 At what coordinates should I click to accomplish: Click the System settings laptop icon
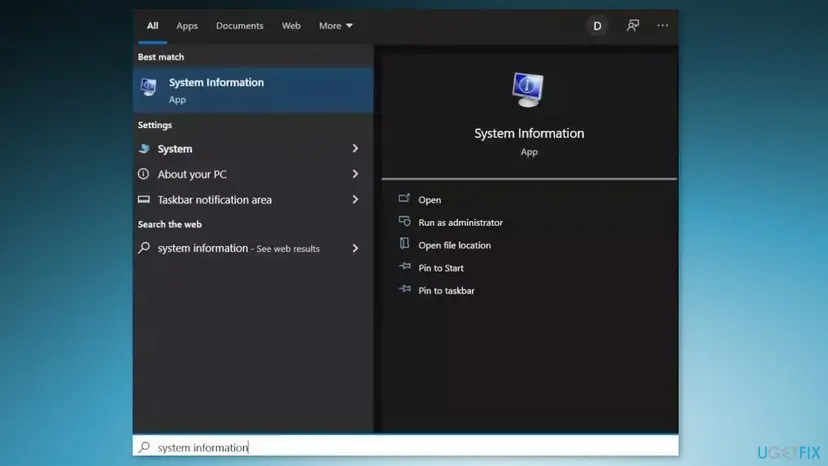point(144,148)
